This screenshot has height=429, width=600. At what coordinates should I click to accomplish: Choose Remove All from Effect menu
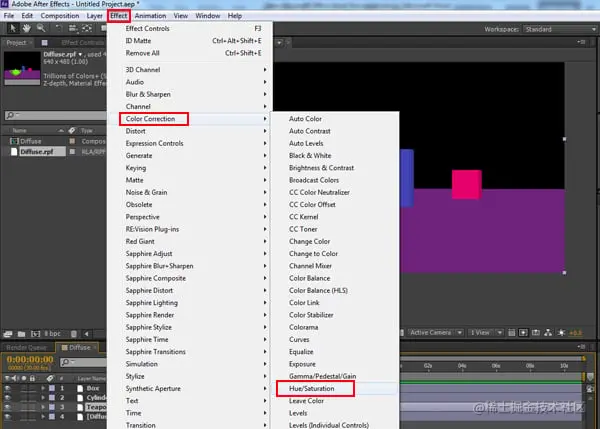(x=190, y=53)
